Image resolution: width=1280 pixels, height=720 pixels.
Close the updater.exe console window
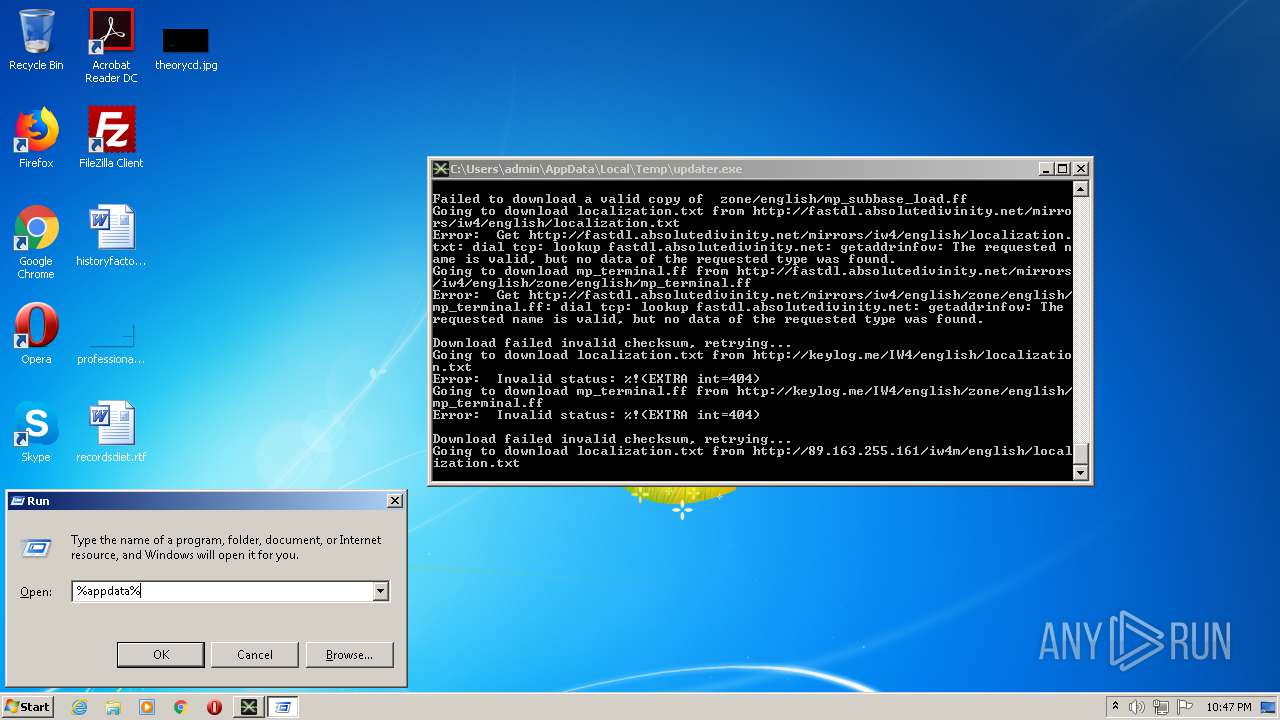coord(1080,169)
